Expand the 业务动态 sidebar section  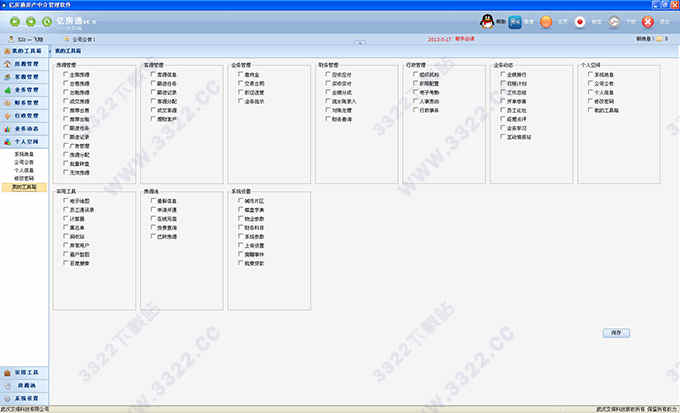click(24, 129)
